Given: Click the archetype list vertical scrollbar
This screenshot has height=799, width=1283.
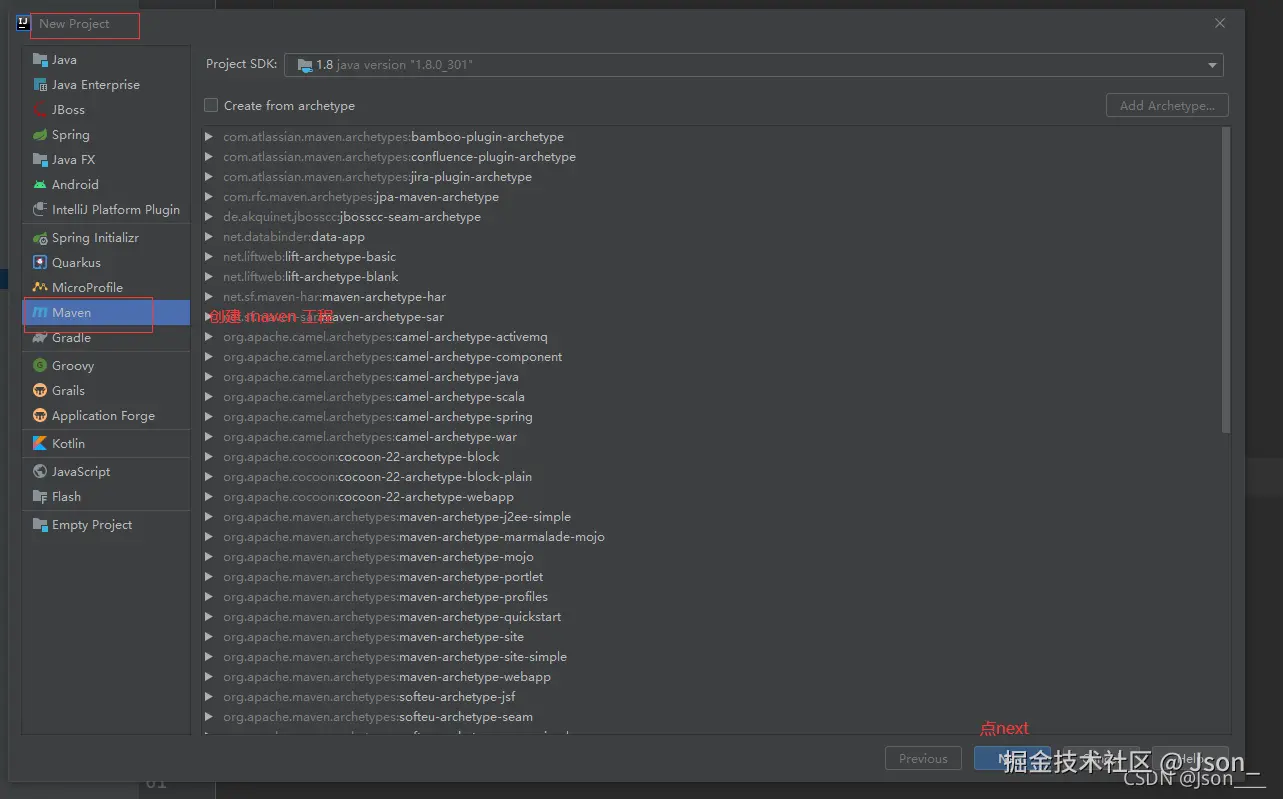Looking at the screenshot, I should point(1226,280).
